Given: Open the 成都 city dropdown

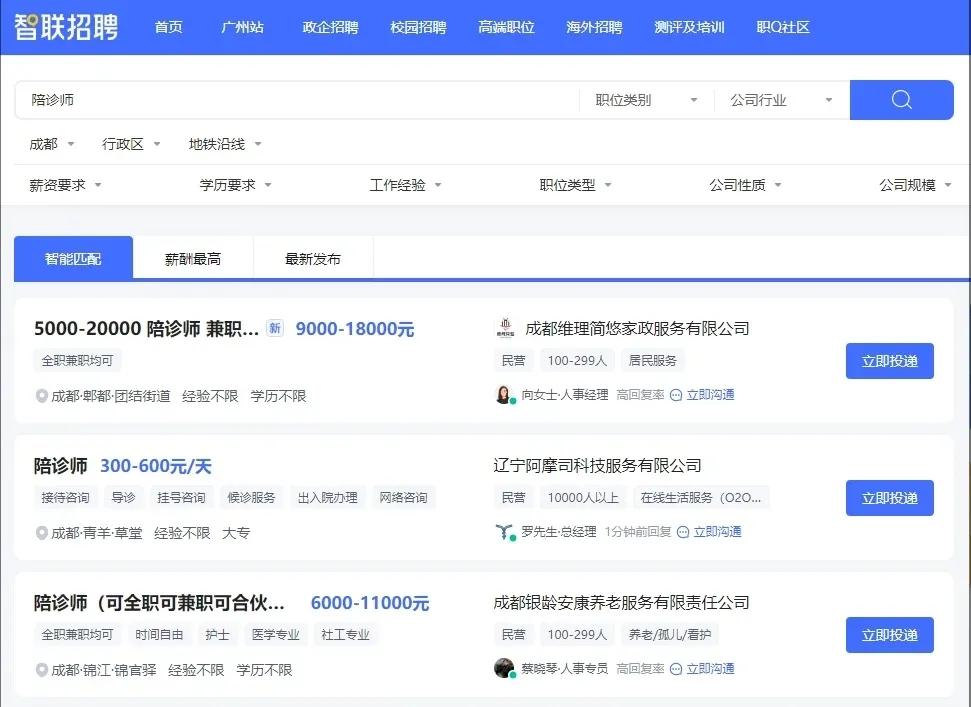Looking at the screenshot, I should coord(52,144).
